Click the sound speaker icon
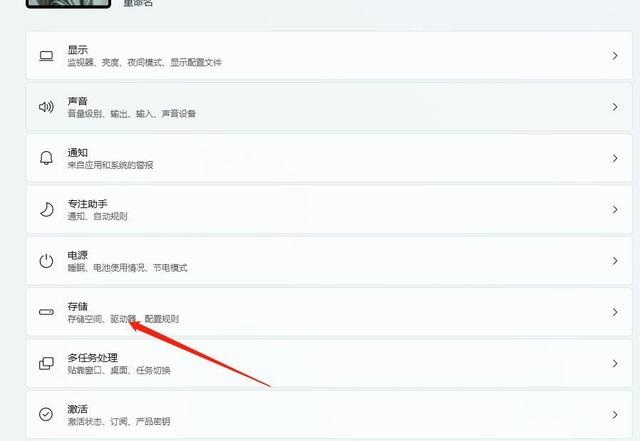This screenshot has width=640, height=441. tap(46, 107)
